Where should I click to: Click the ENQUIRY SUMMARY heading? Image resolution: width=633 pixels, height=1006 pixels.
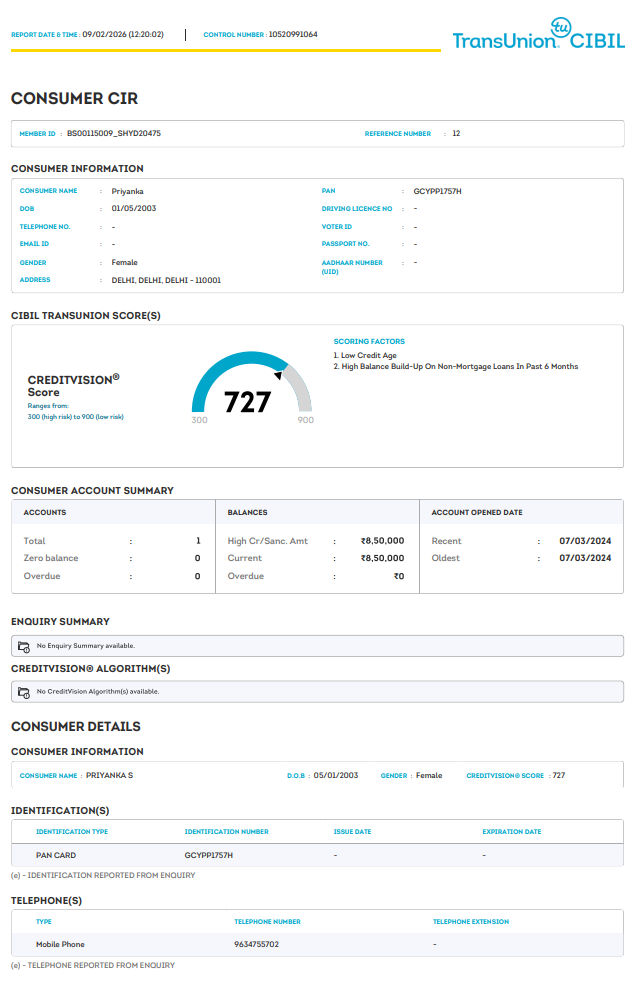[60, 622]
